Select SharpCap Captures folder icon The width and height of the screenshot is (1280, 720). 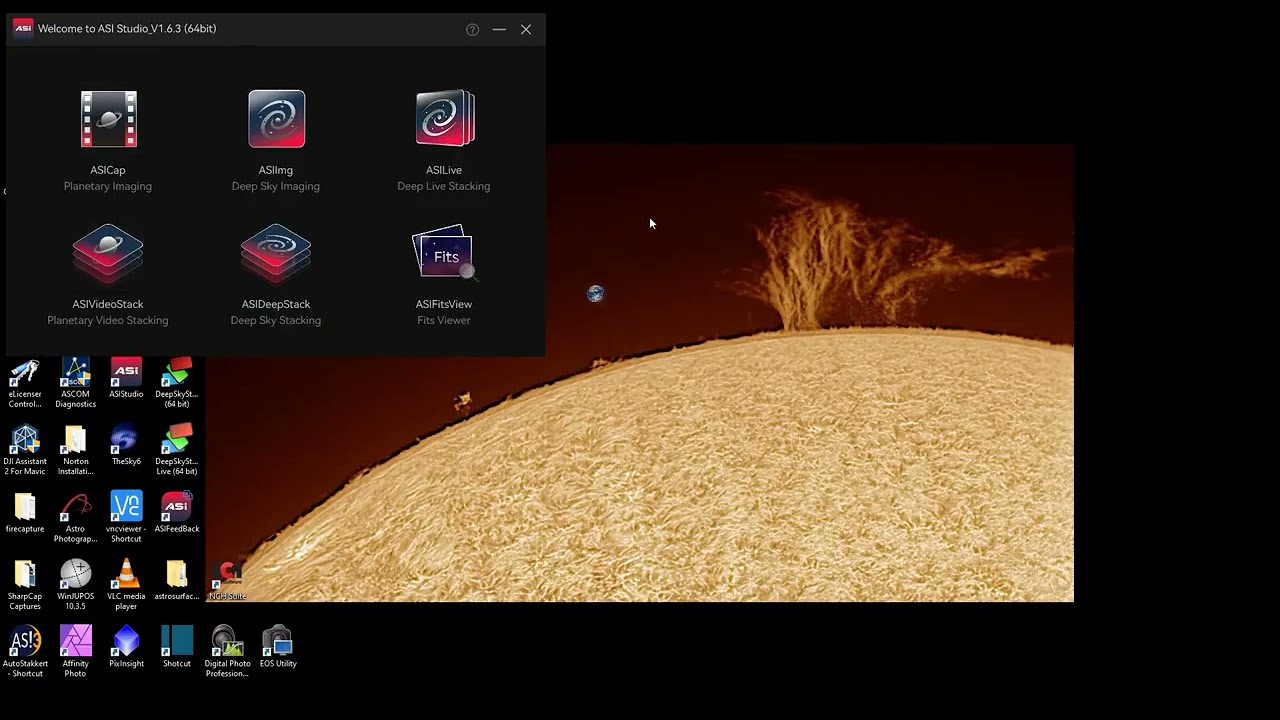pyautogui.click(x=25, y=585)
